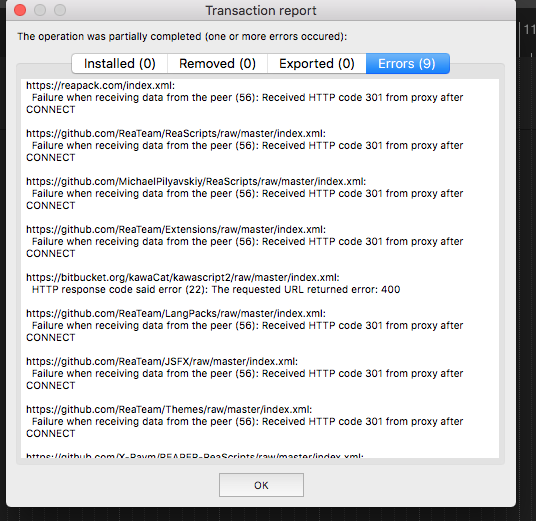
Task: Open the Removed (0) tab
Action: [x=217, y=64]
